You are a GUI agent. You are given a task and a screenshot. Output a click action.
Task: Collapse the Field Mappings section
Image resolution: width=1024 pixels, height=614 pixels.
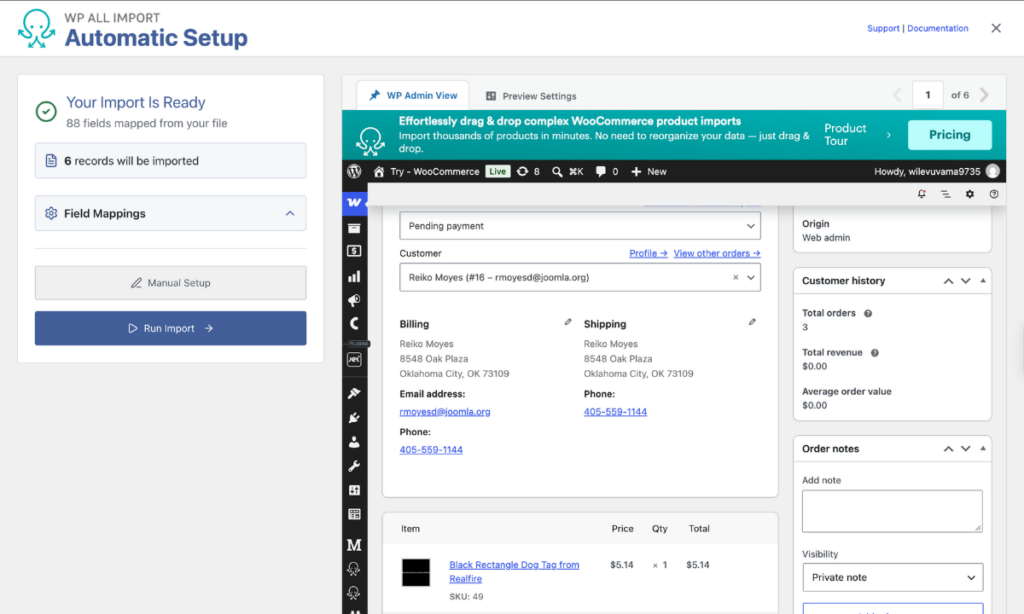[170, 214]
